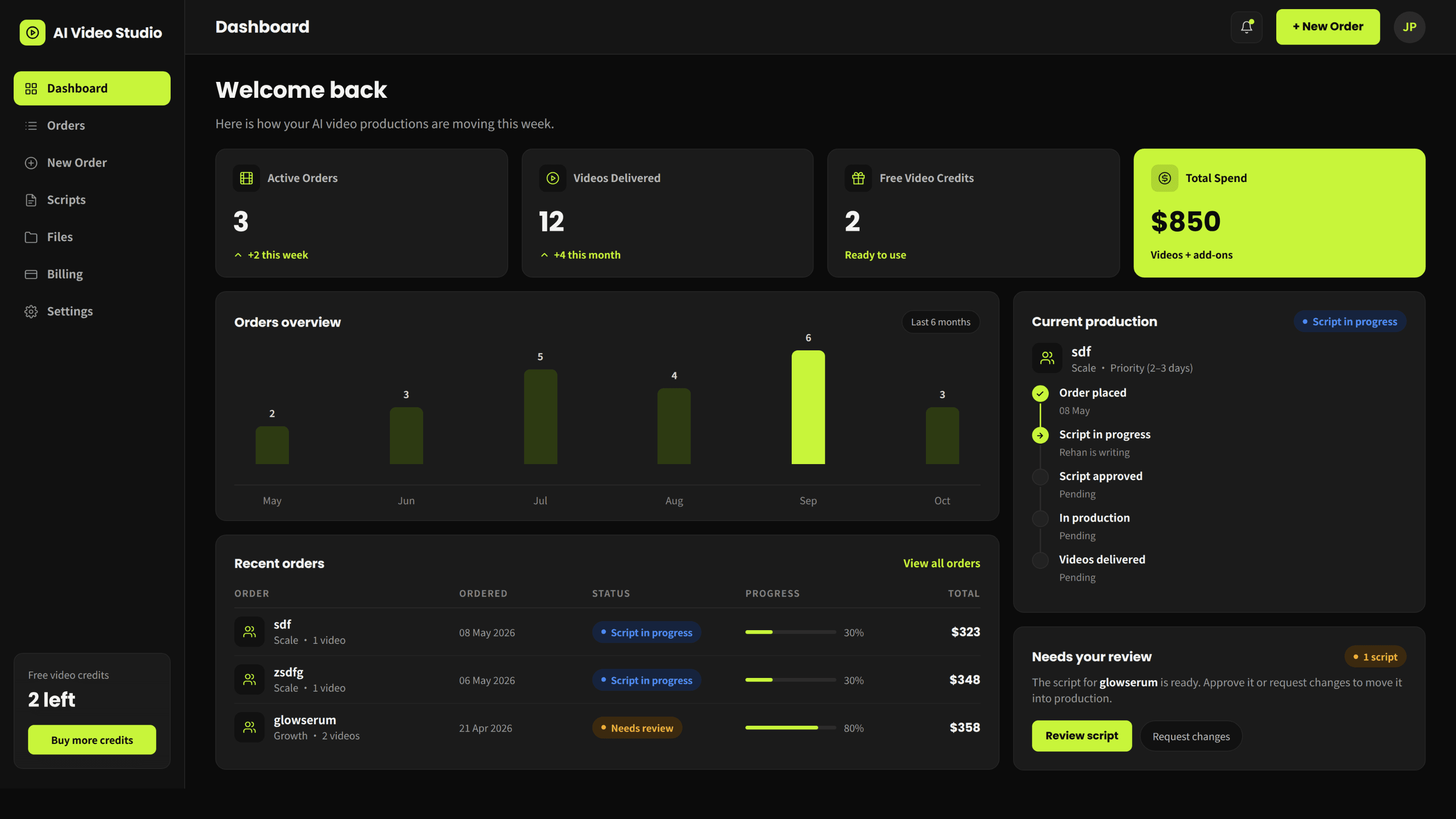
Task: Click the glowserum order name
Action: 305,719
